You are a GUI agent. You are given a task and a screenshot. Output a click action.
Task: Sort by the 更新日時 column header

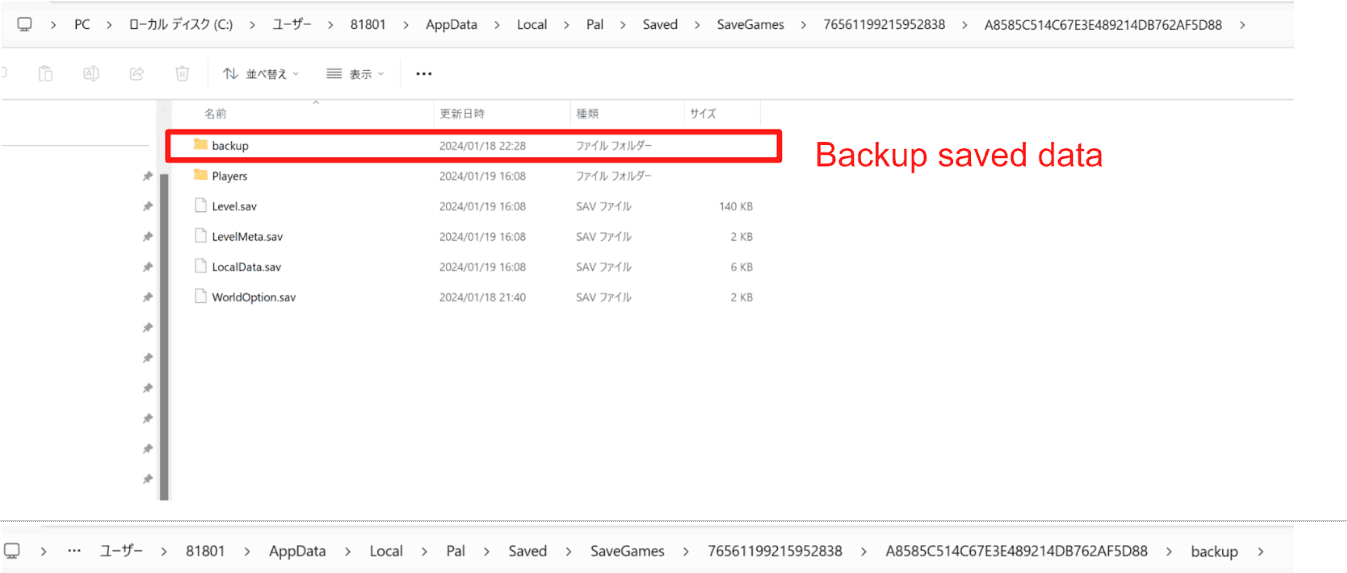pos(462,114)
